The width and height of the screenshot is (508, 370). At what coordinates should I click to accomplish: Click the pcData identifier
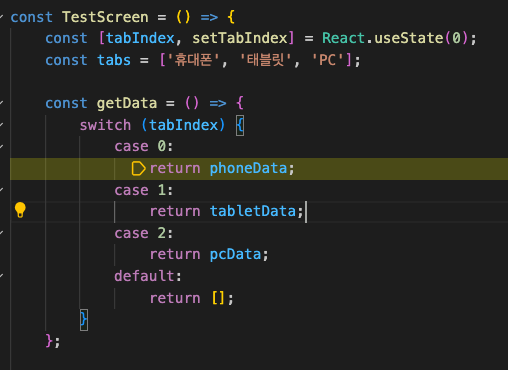pos(235,255)
